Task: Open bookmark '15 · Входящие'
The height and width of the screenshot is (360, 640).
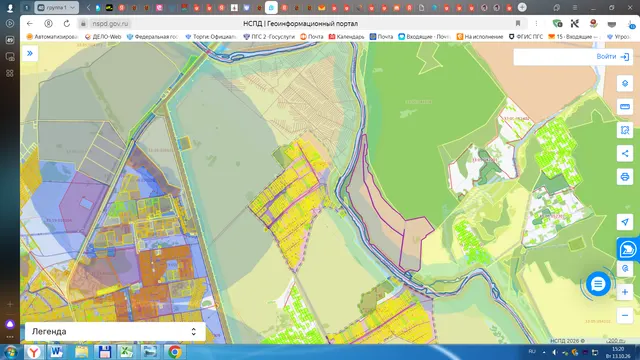Action: point(574,37)
